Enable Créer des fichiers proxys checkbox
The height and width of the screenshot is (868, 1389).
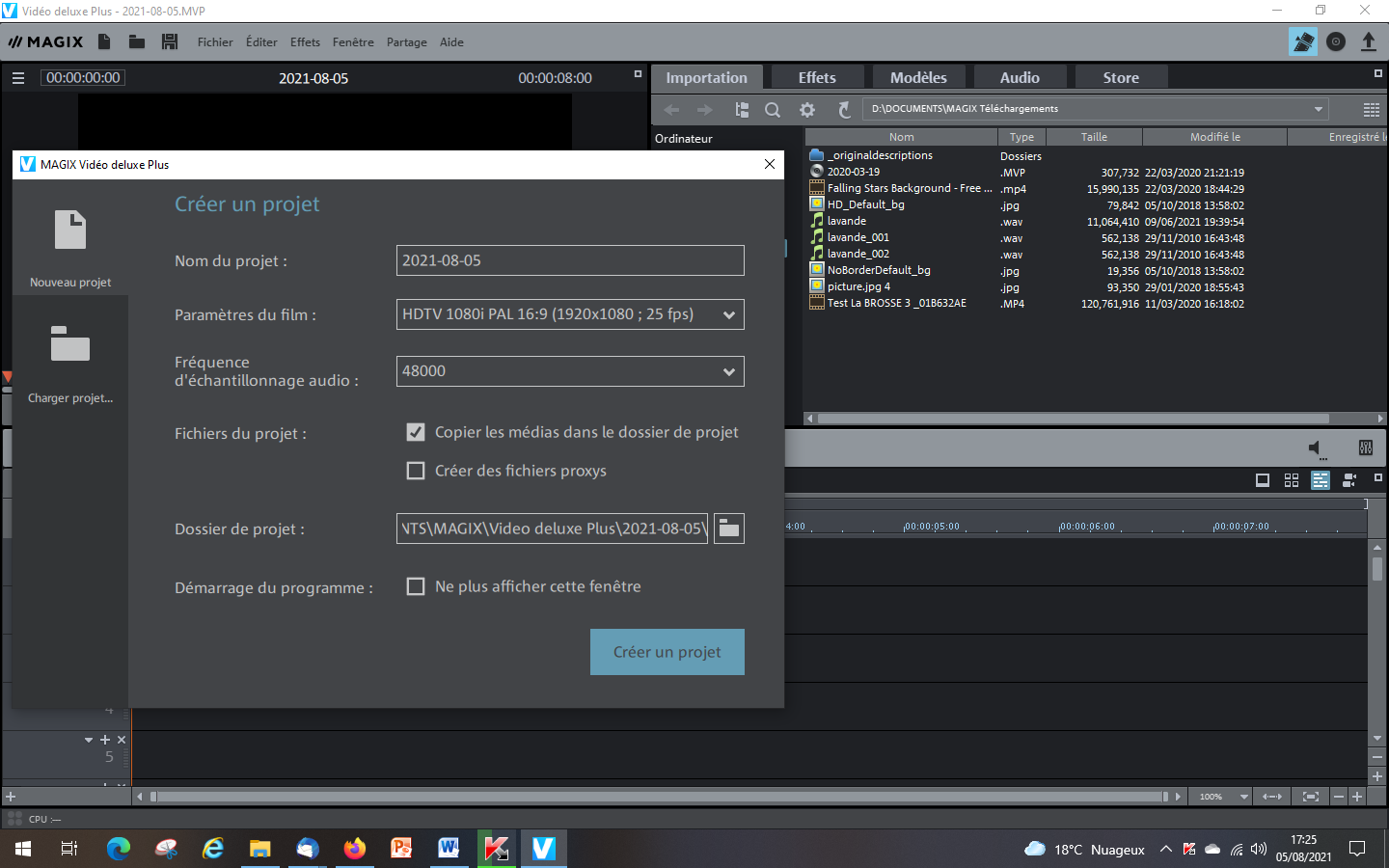coord(416,471)
